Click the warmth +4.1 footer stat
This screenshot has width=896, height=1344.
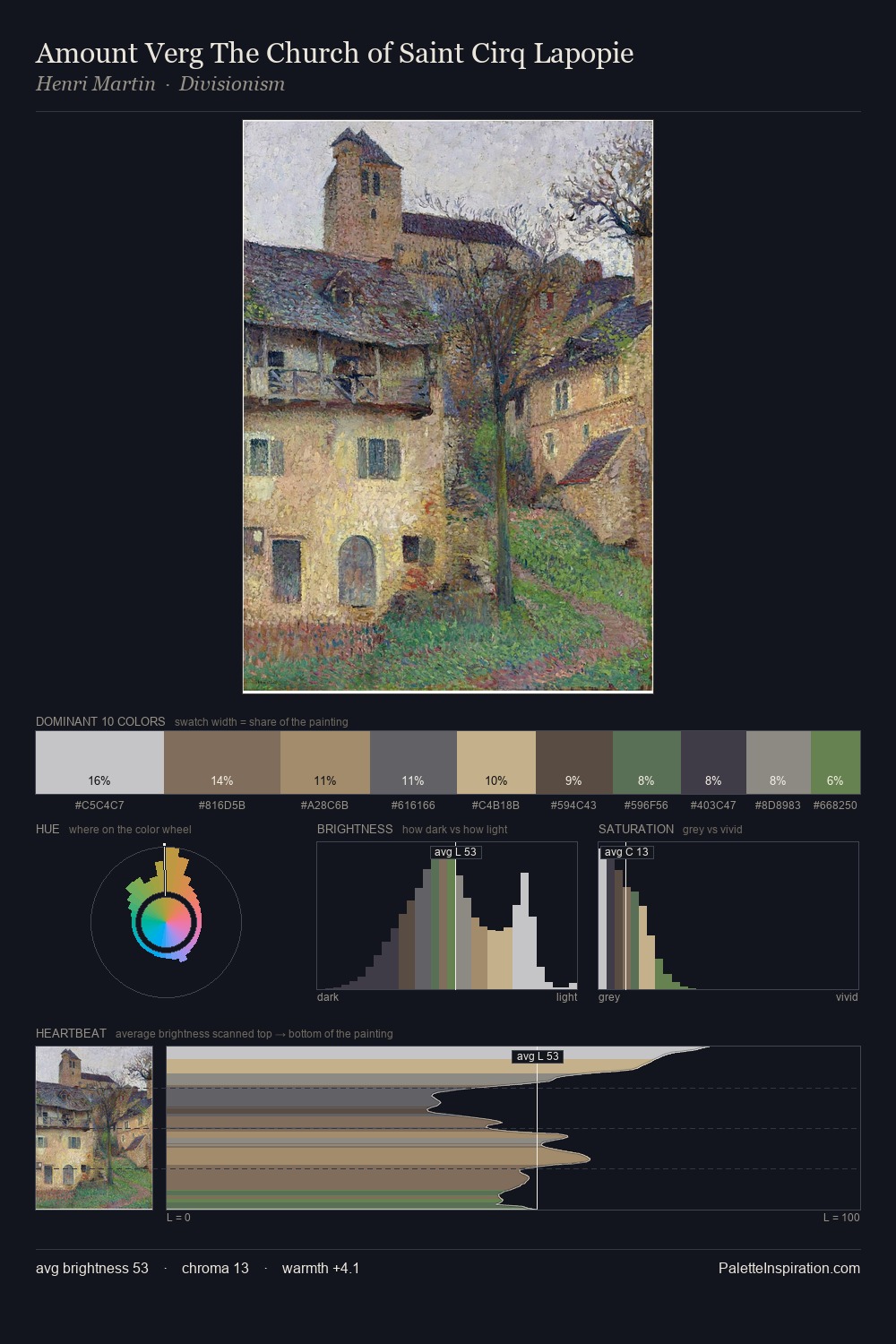321,1268
